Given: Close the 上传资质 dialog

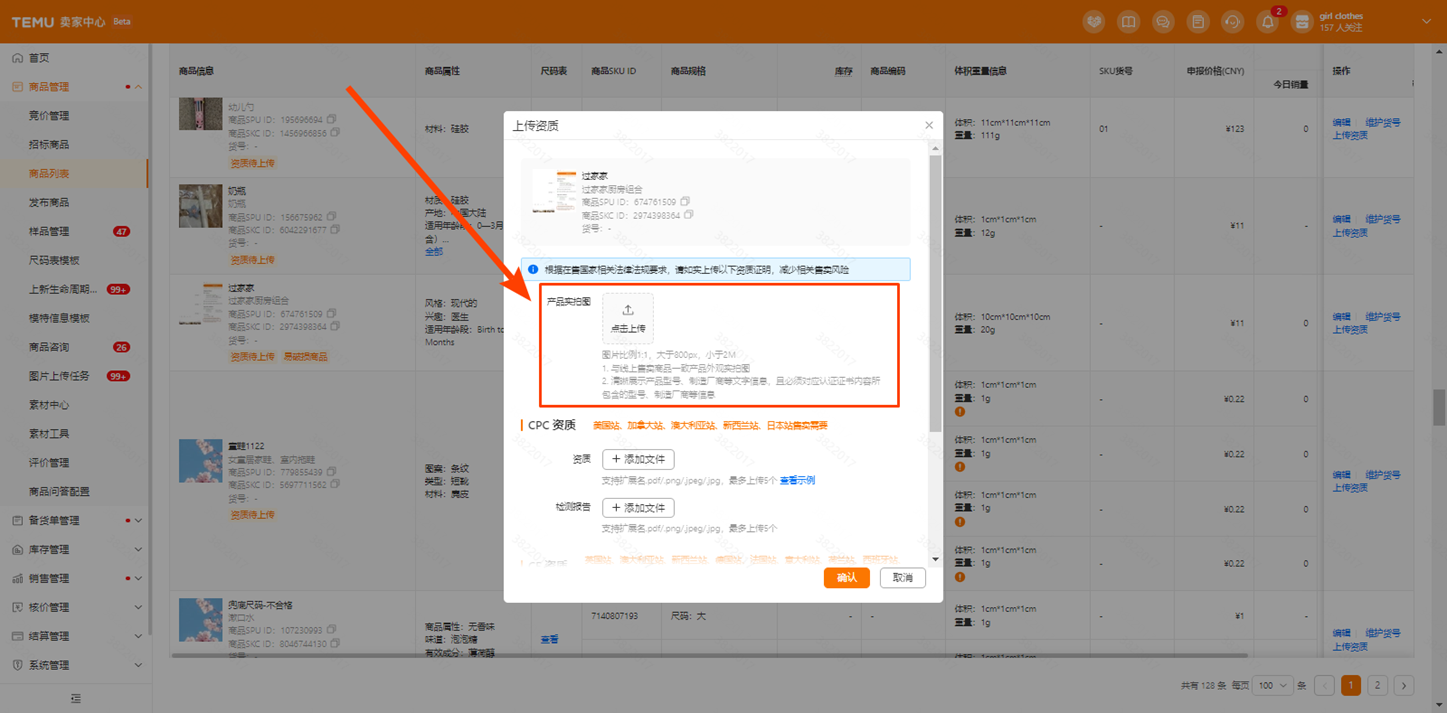Looking at the screenshot, I should 929,125.
